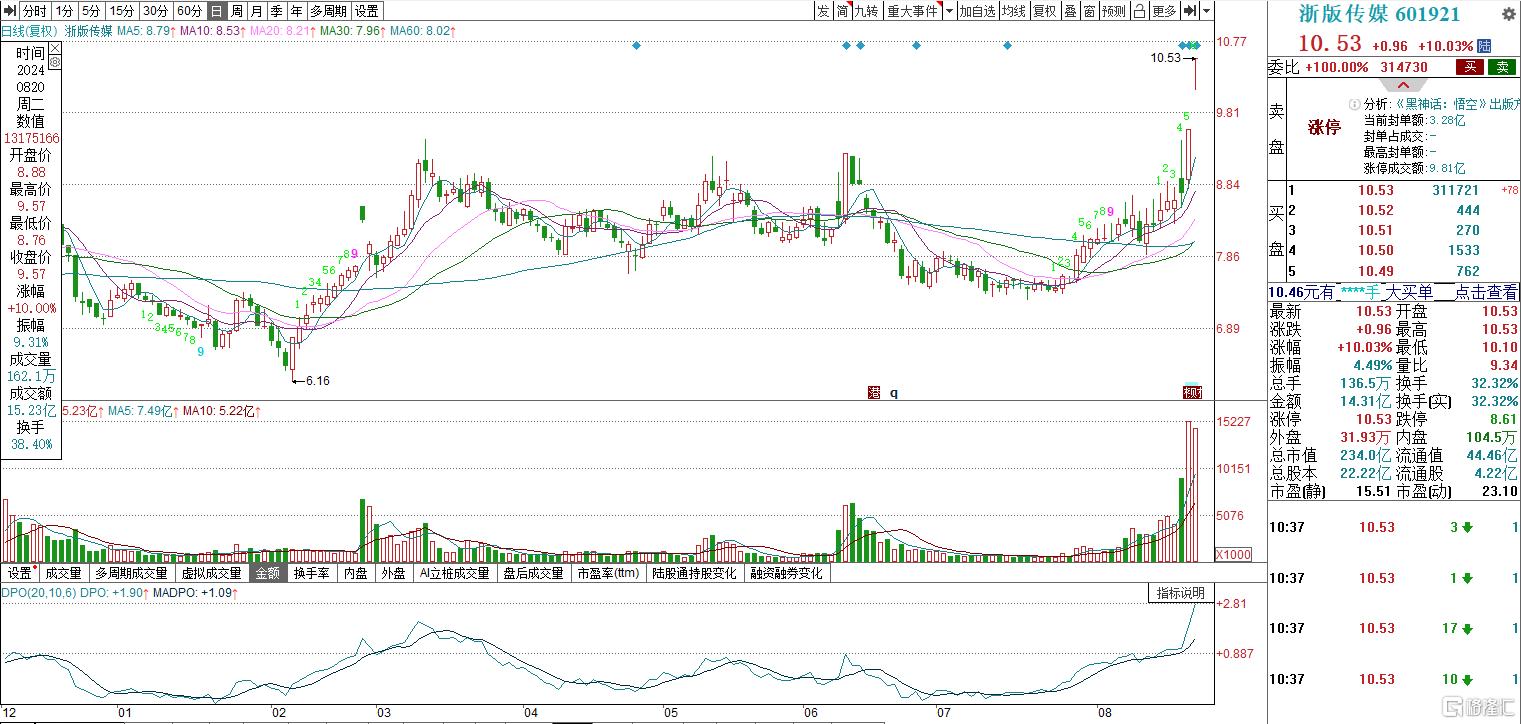Click the right panel collapse arrow icon
1521x724 pixels.
(x=1190, y=11)
